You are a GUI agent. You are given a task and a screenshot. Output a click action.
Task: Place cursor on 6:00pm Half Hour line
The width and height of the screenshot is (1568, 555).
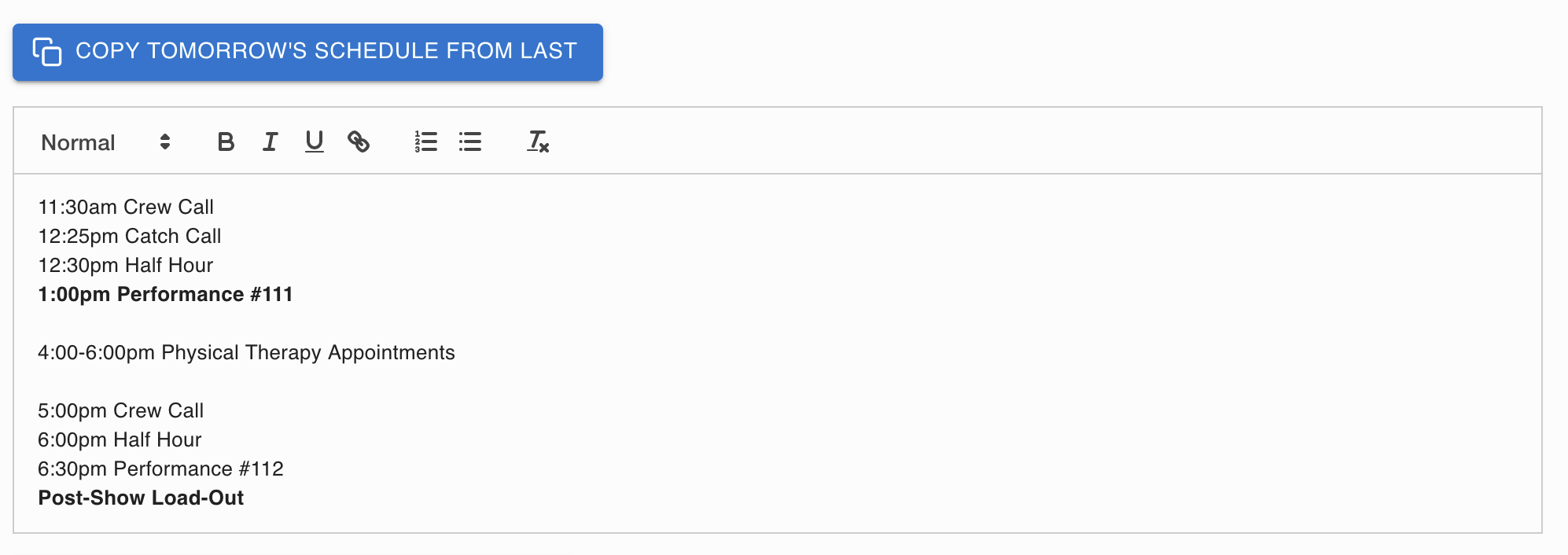pyautogui.click(x=120, y=439)
